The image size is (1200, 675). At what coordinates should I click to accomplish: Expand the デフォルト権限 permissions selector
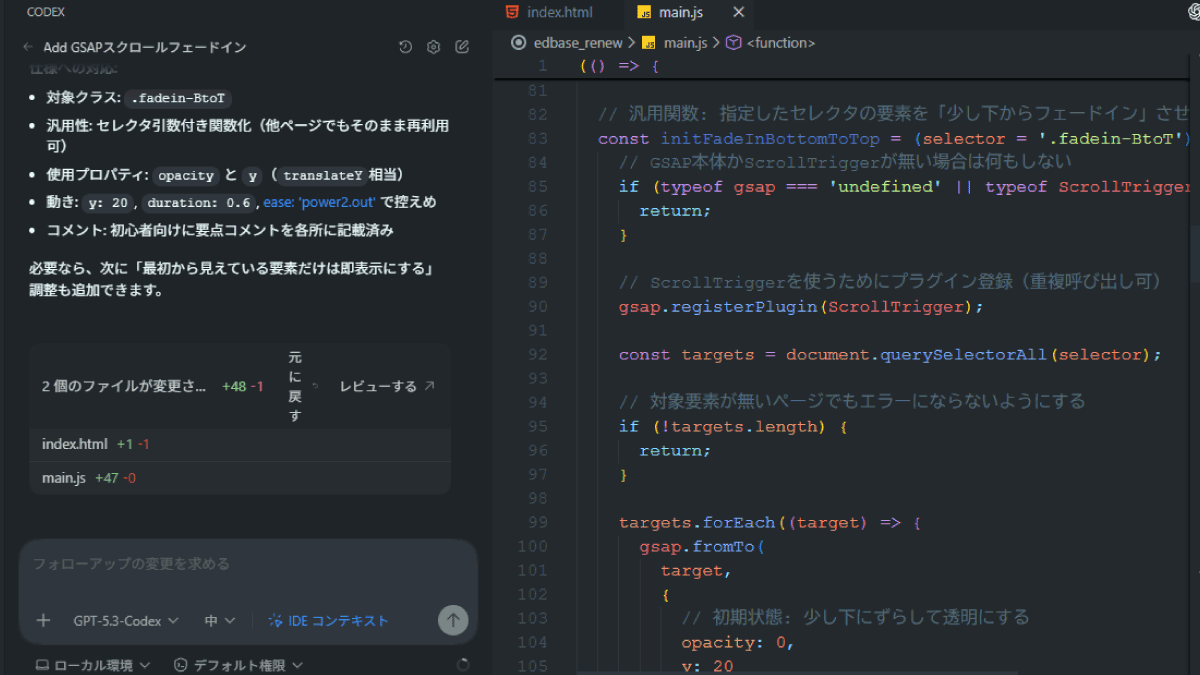[238, 665]
